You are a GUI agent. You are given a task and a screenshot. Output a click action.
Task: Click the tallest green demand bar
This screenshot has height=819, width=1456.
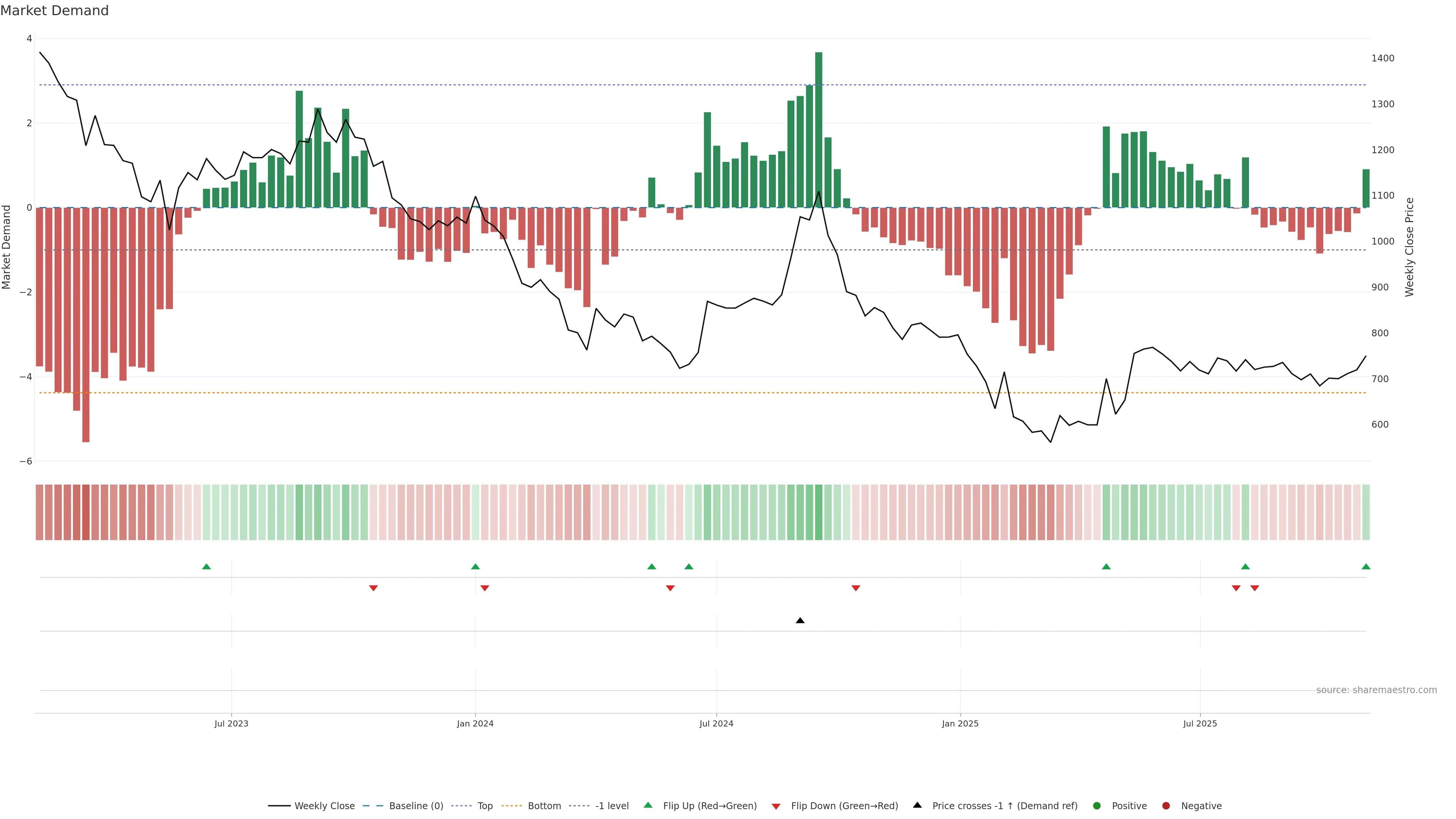[x=819, y=130]
